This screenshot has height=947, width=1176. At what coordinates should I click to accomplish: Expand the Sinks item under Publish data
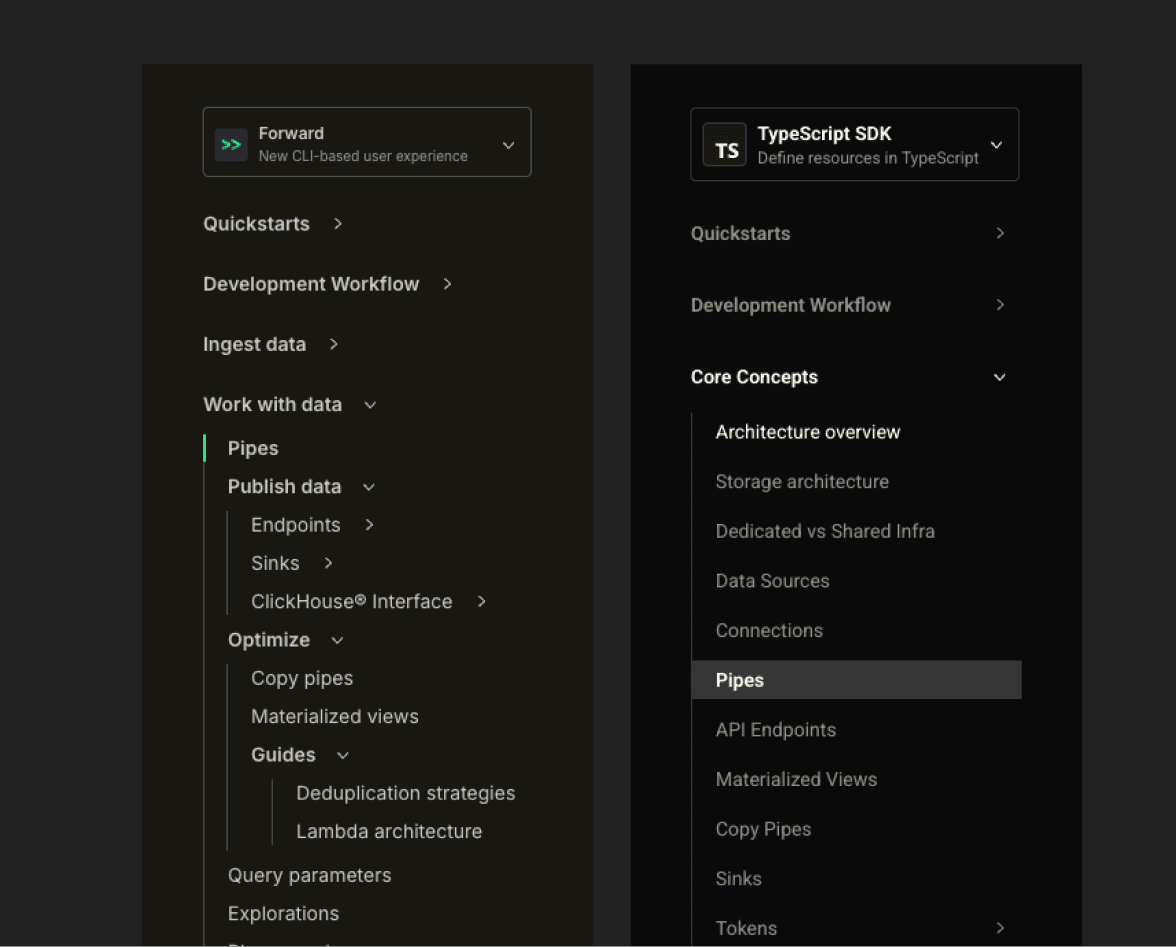[328, 563]
